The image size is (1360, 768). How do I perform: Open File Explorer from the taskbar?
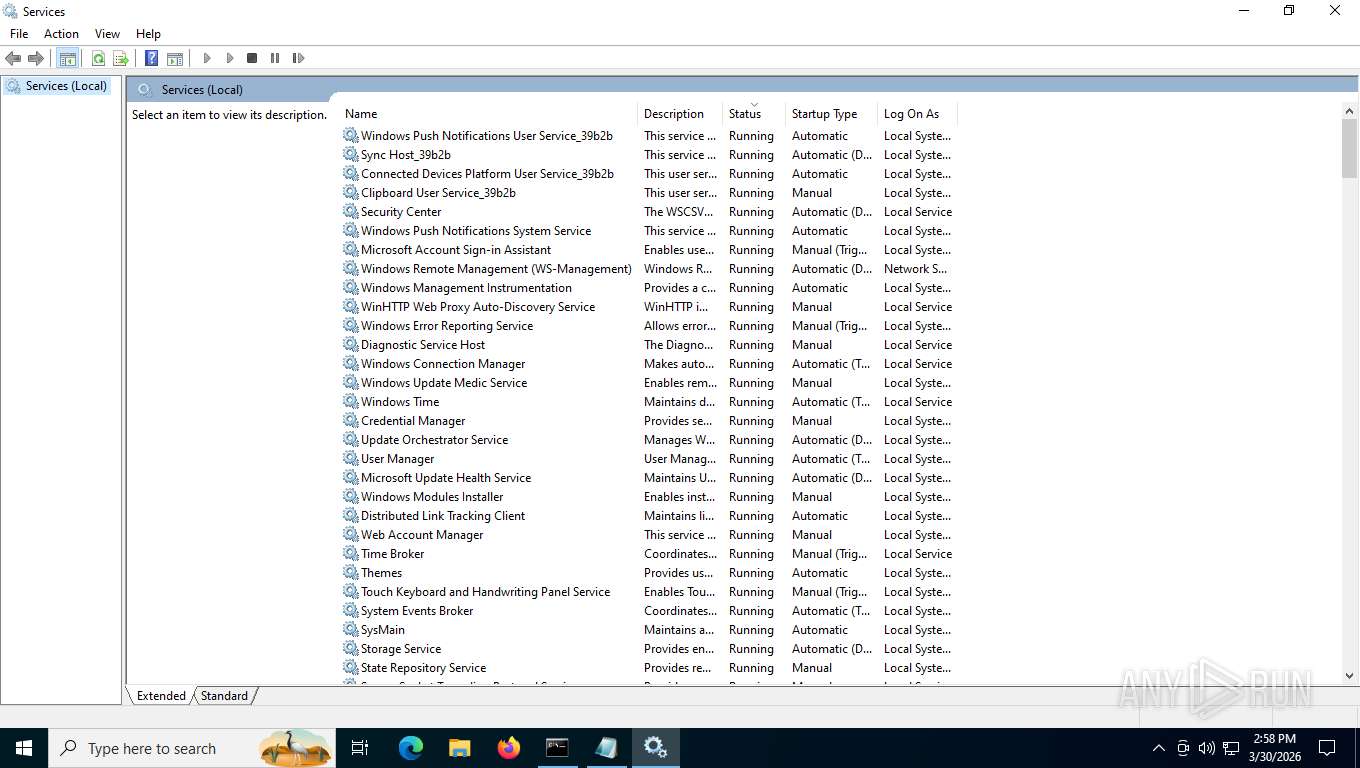pos(459,748)
